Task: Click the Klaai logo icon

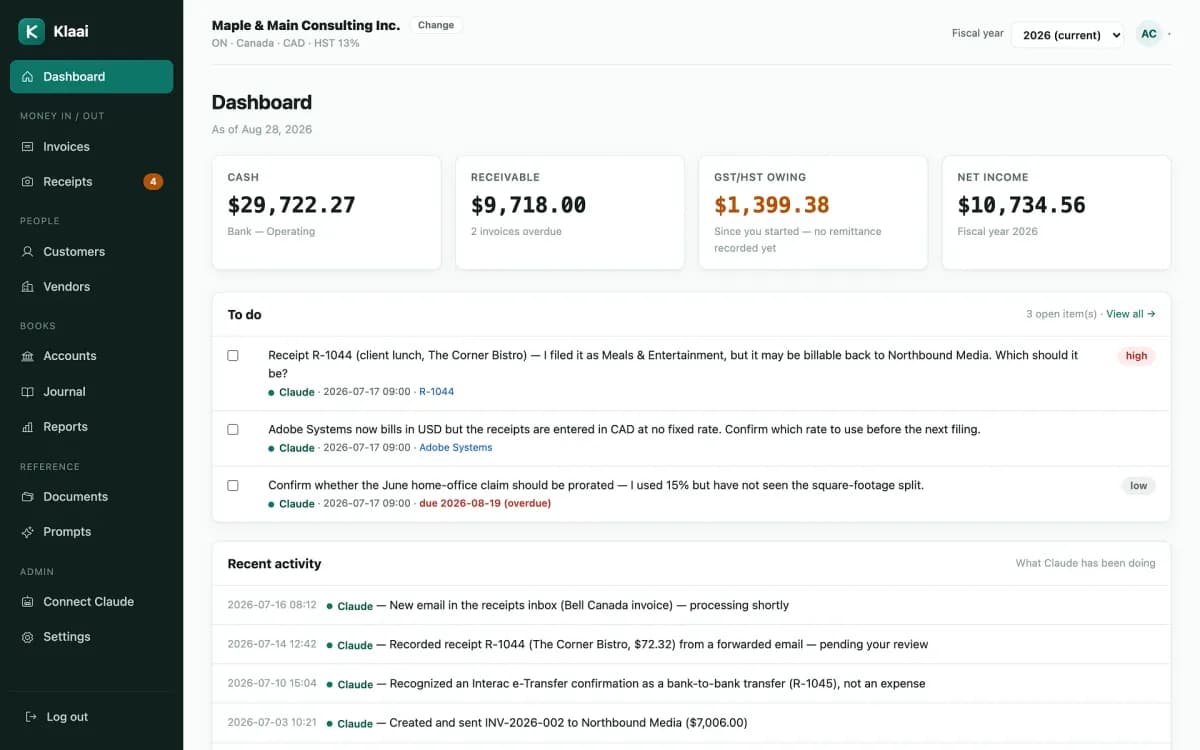Action: click(32, 31)
